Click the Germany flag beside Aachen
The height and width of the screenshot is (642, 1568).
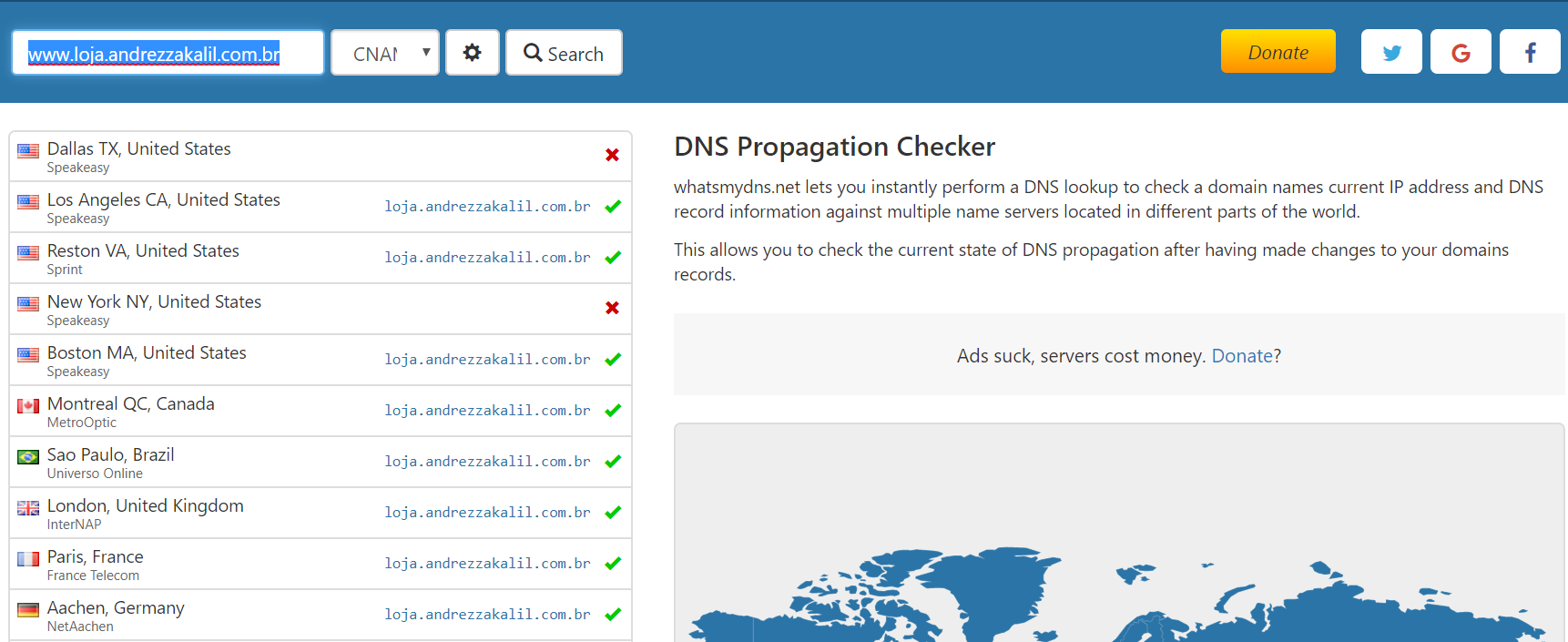(x=28, y=609)
